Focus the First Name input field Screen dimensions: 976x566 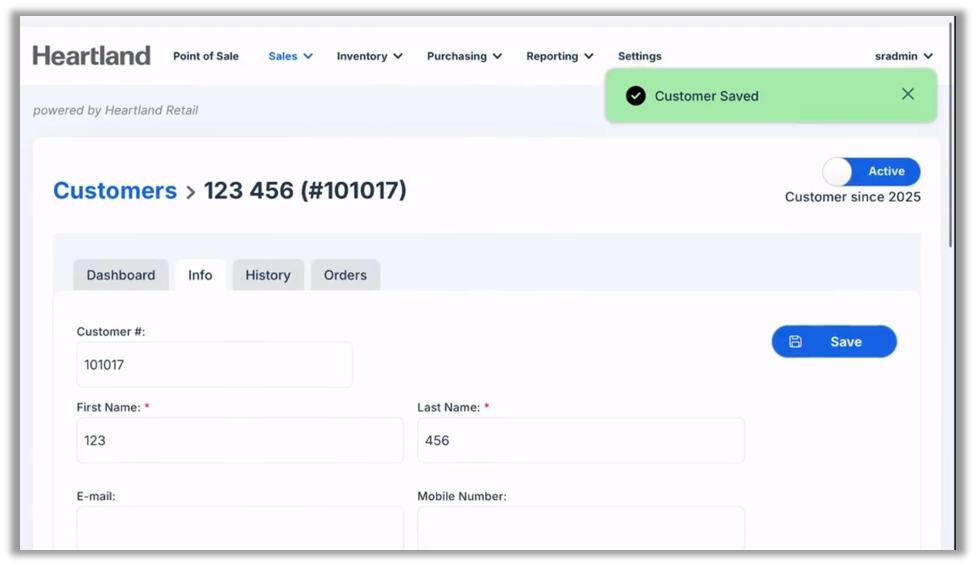tap(240, 440)
